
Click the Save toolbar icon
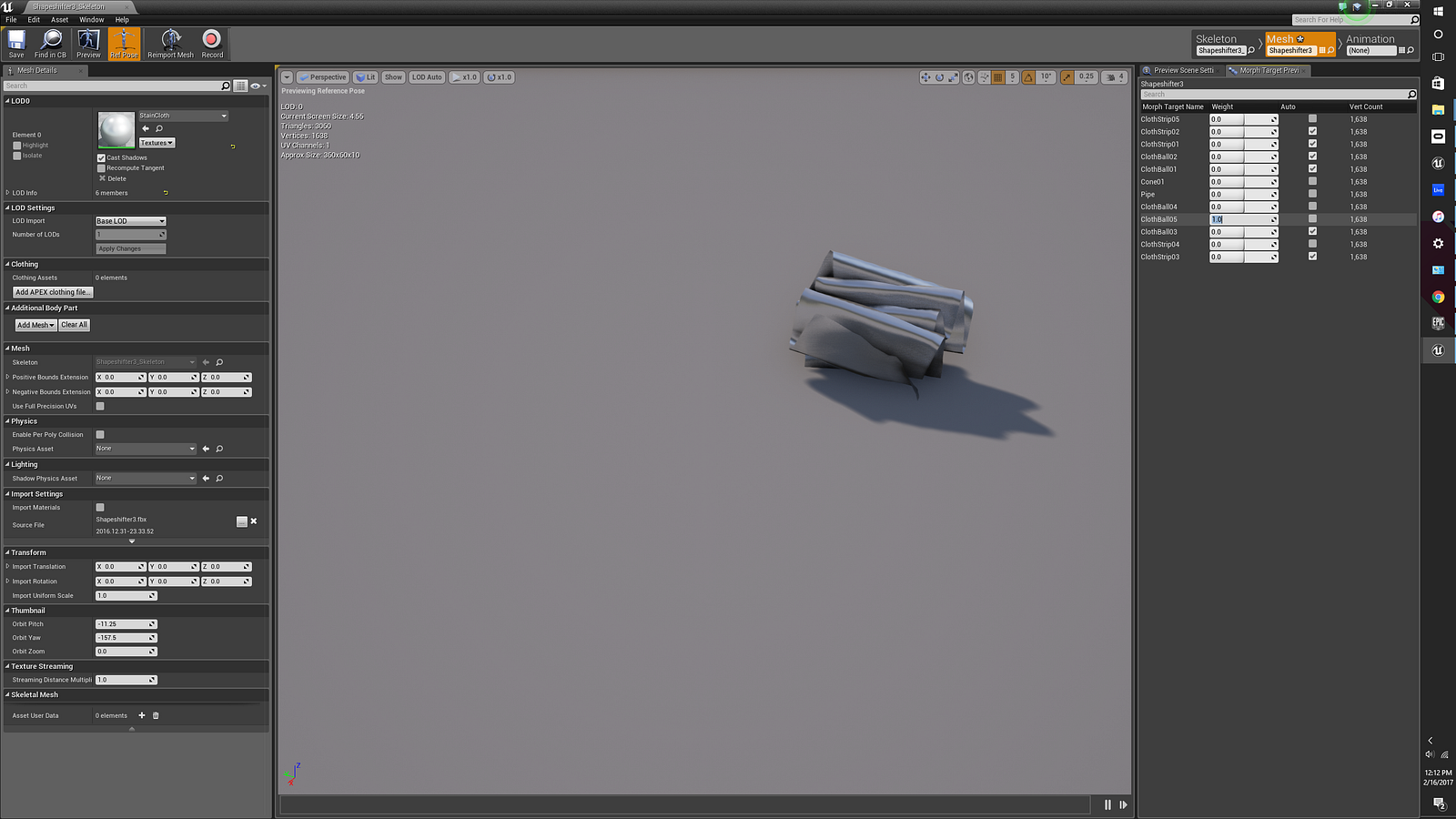(16, 39)
